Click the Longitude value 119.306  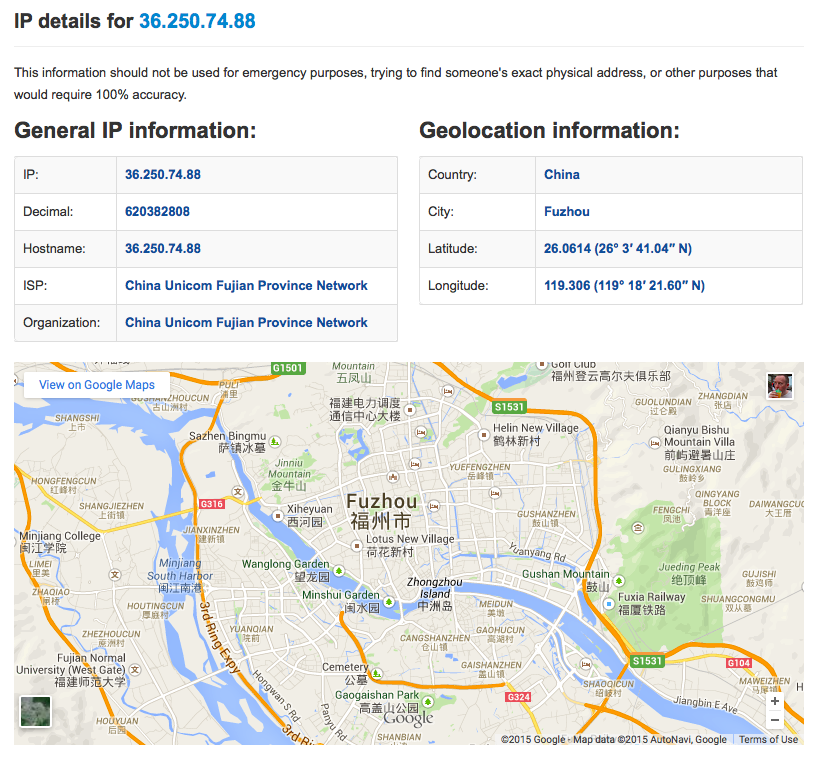[624, 285]
